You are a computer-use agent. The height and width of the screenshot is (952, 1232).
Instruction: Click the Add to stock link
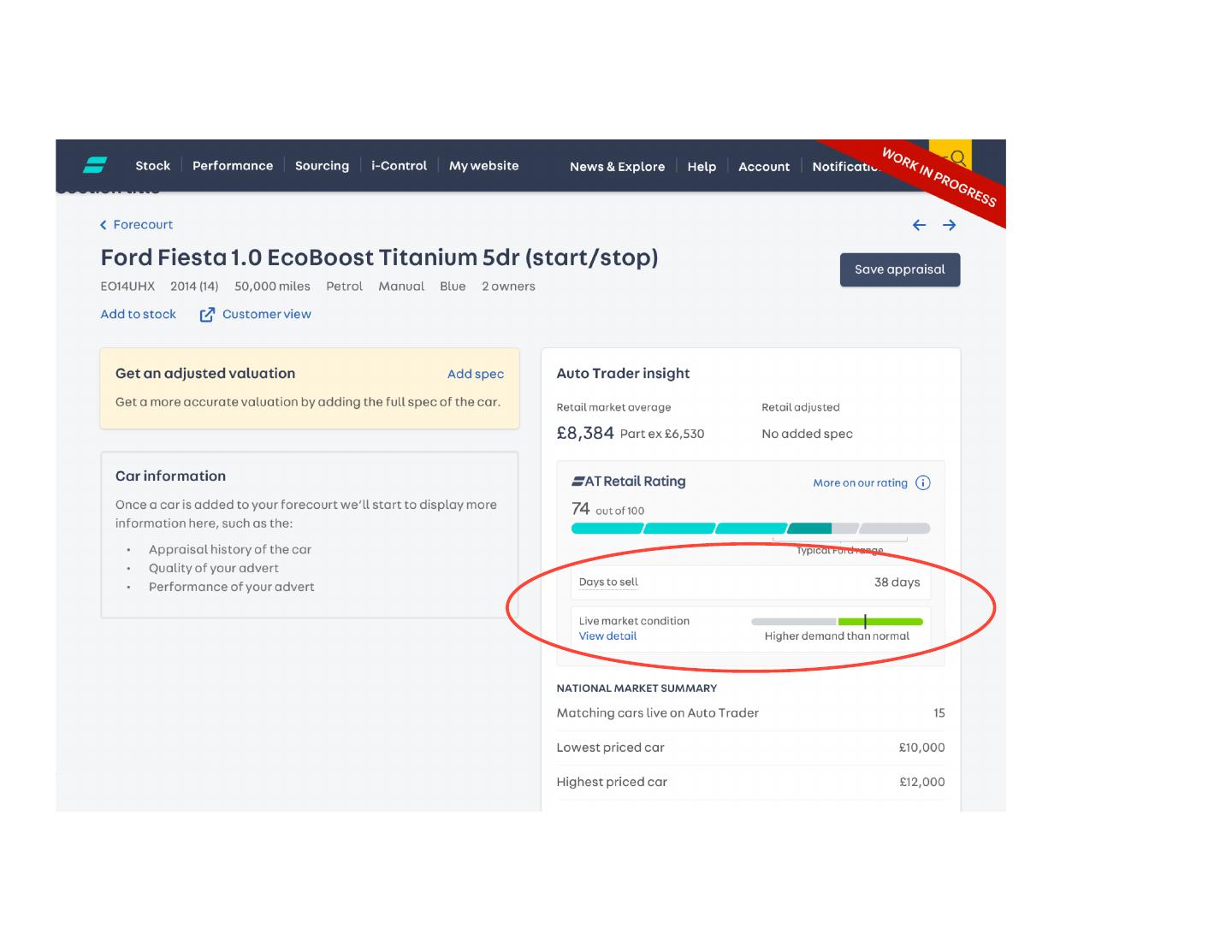[138, 314]
